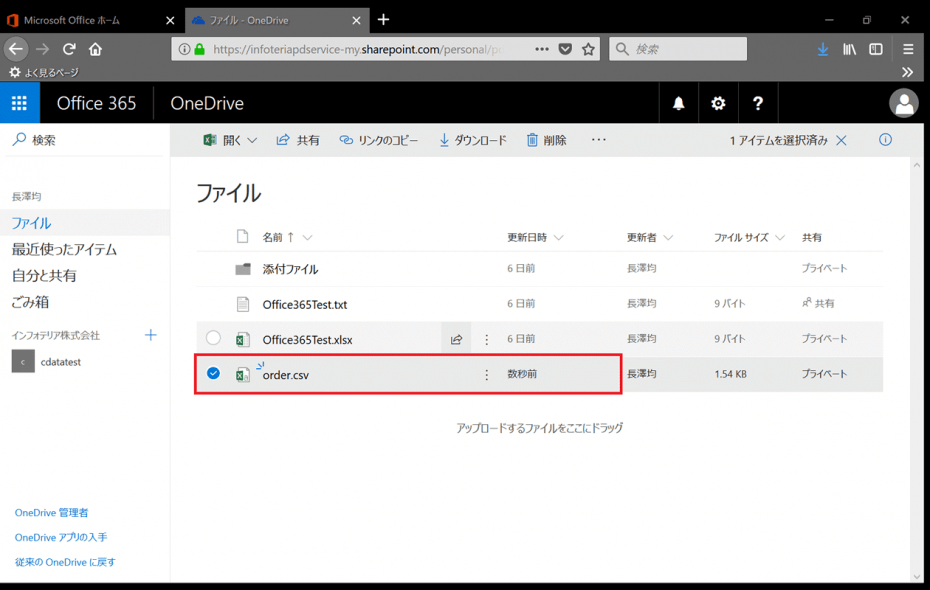Open the notifications bell

tap(679, 104)
